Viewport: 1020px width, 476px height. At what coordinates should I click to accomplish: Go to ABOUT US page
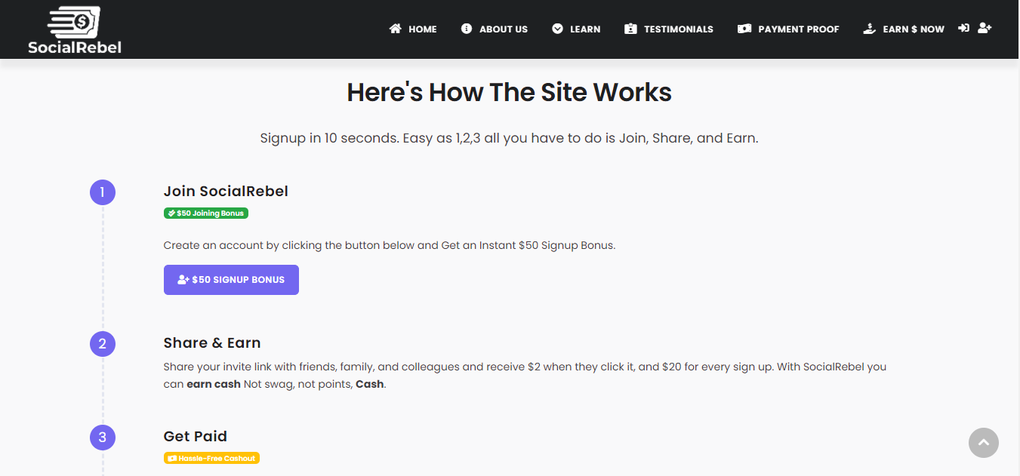tap(503, 29)
